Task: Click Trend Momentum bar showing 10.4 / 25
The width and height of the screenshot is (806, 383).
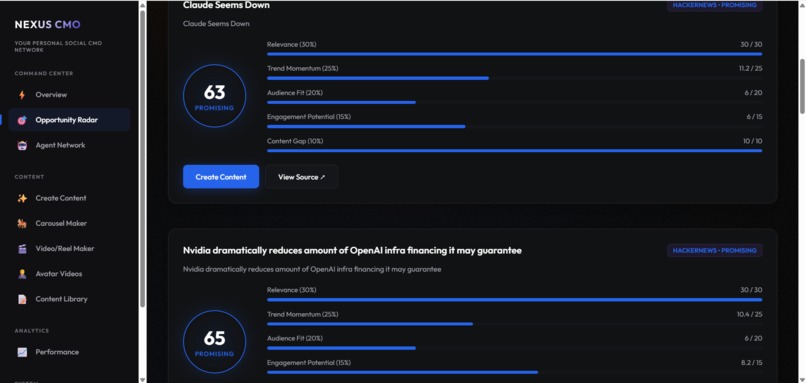Action: click(x=515, y=324)
